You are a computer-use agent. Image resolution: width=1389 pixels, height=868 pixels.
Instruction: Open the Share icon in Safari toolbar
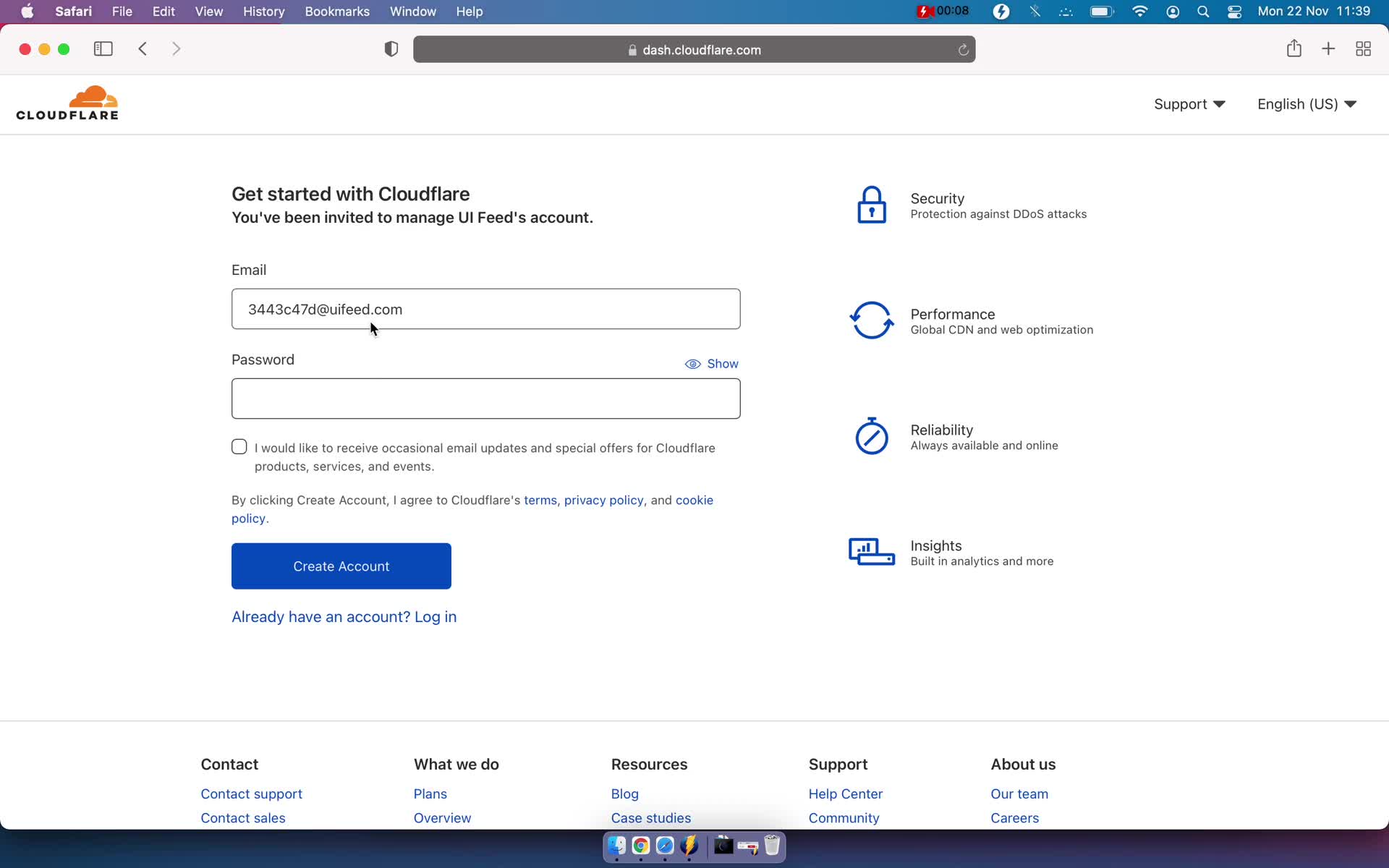click(x=1294, y=48)
